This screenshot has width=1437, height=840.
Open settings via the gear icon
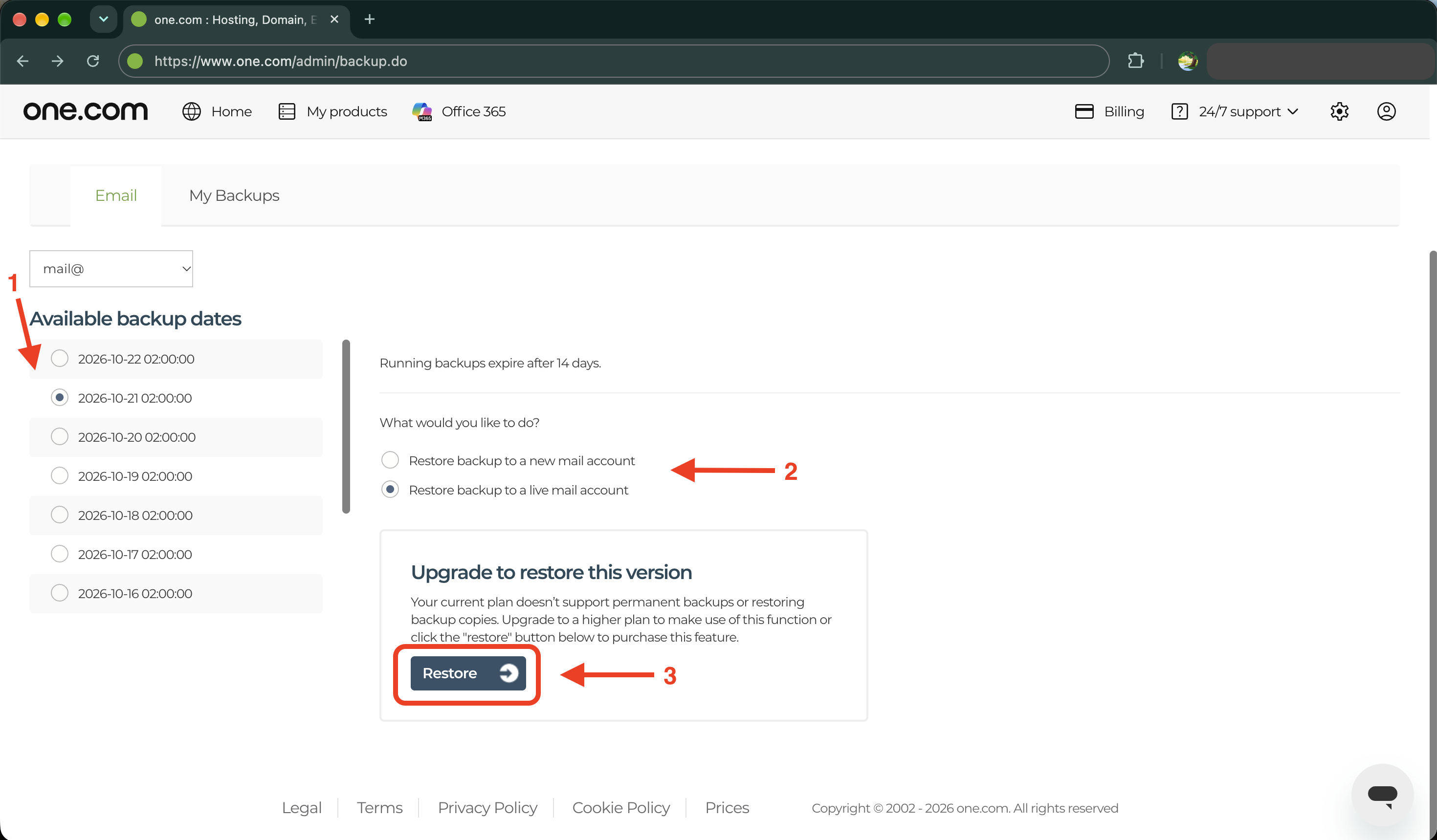1339,111
